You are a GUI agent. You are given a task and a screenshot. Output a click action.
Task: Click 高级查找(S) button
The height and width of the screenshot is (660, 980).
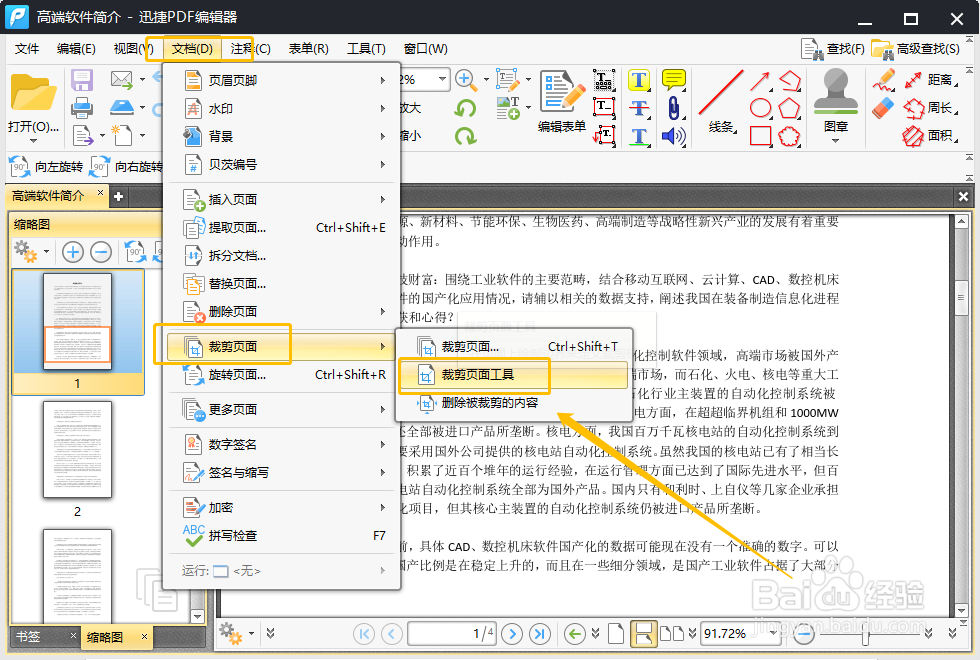(x=916, y=49)
